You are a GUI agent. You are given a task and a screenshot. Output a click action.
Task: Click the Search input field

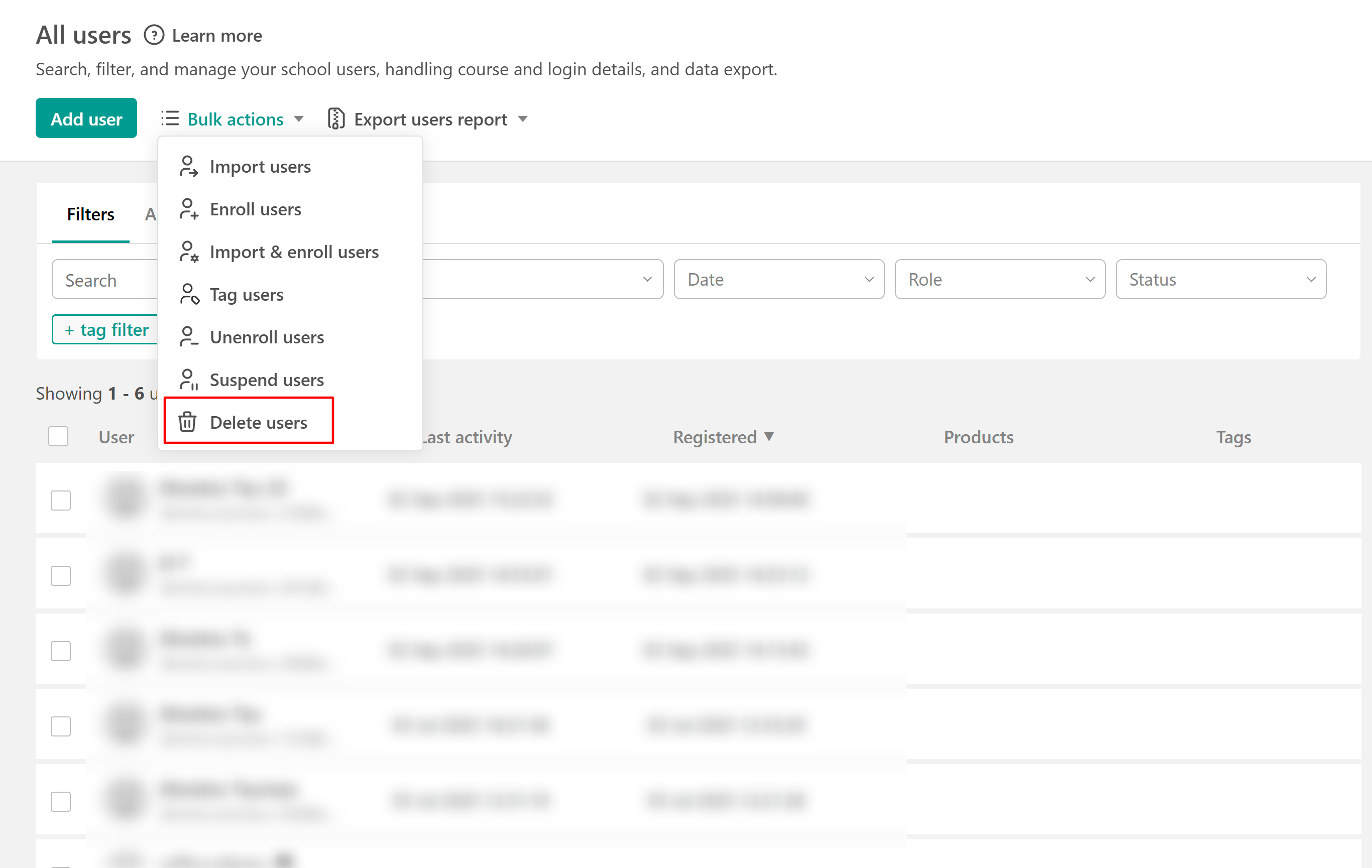[x=105, y=280]
